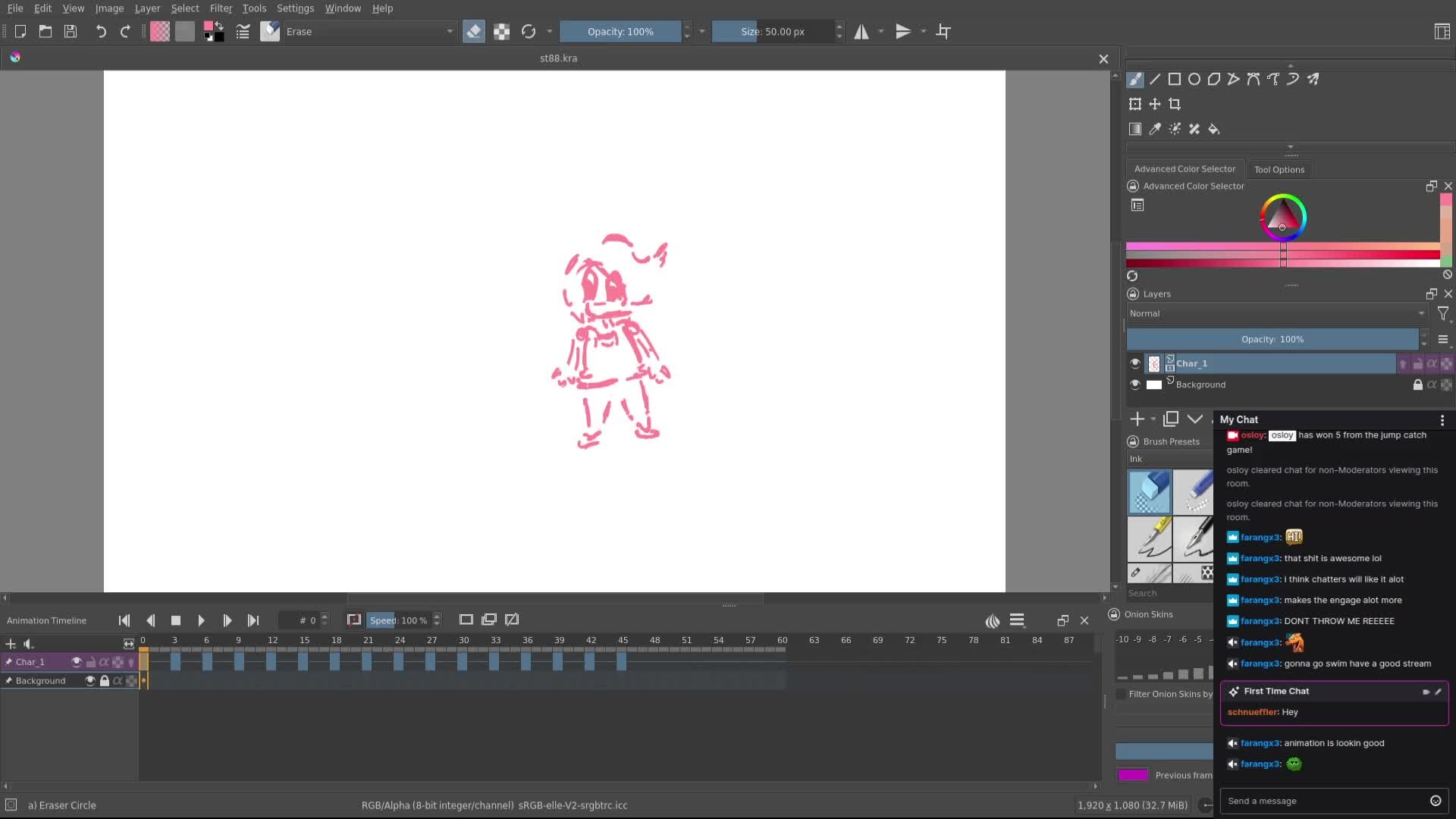This screenshot has width=1456, height=819.
Task: Toggle onion skin display in timeline
Action: pyautogui.click(x=993, y=620)
